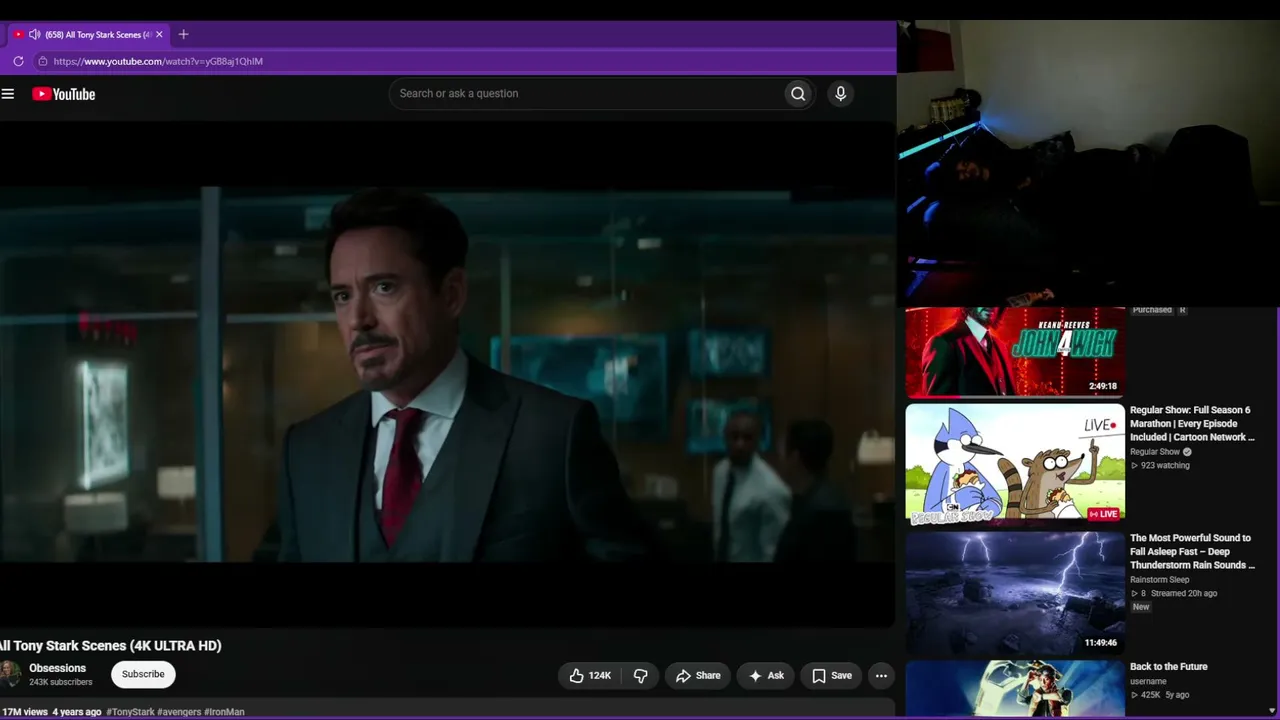Click the 17M views count text
The width and height of the screenshot is (1280, 720).
(24, 712)
